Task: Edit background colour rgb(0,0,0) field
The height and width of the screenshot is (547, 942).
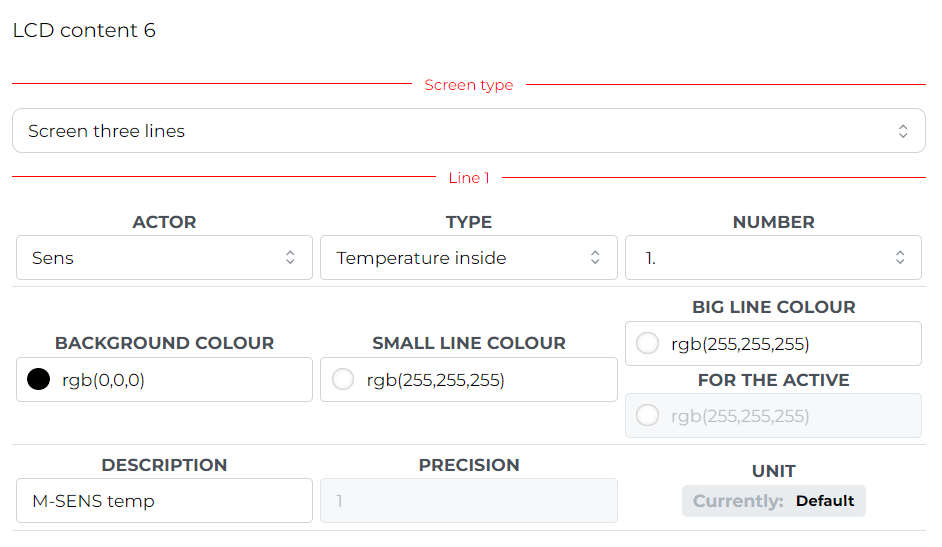Action: [164, 379]
